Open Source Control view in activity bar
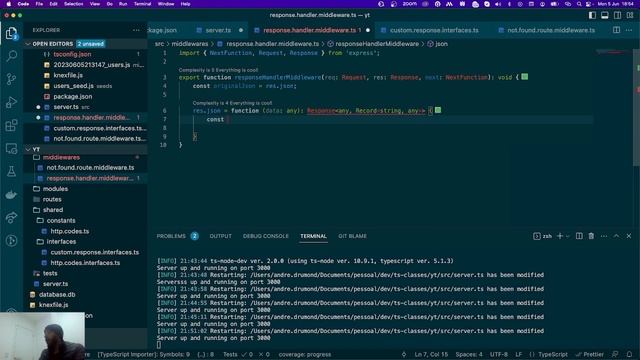640x360 pixels. [11, 79]
